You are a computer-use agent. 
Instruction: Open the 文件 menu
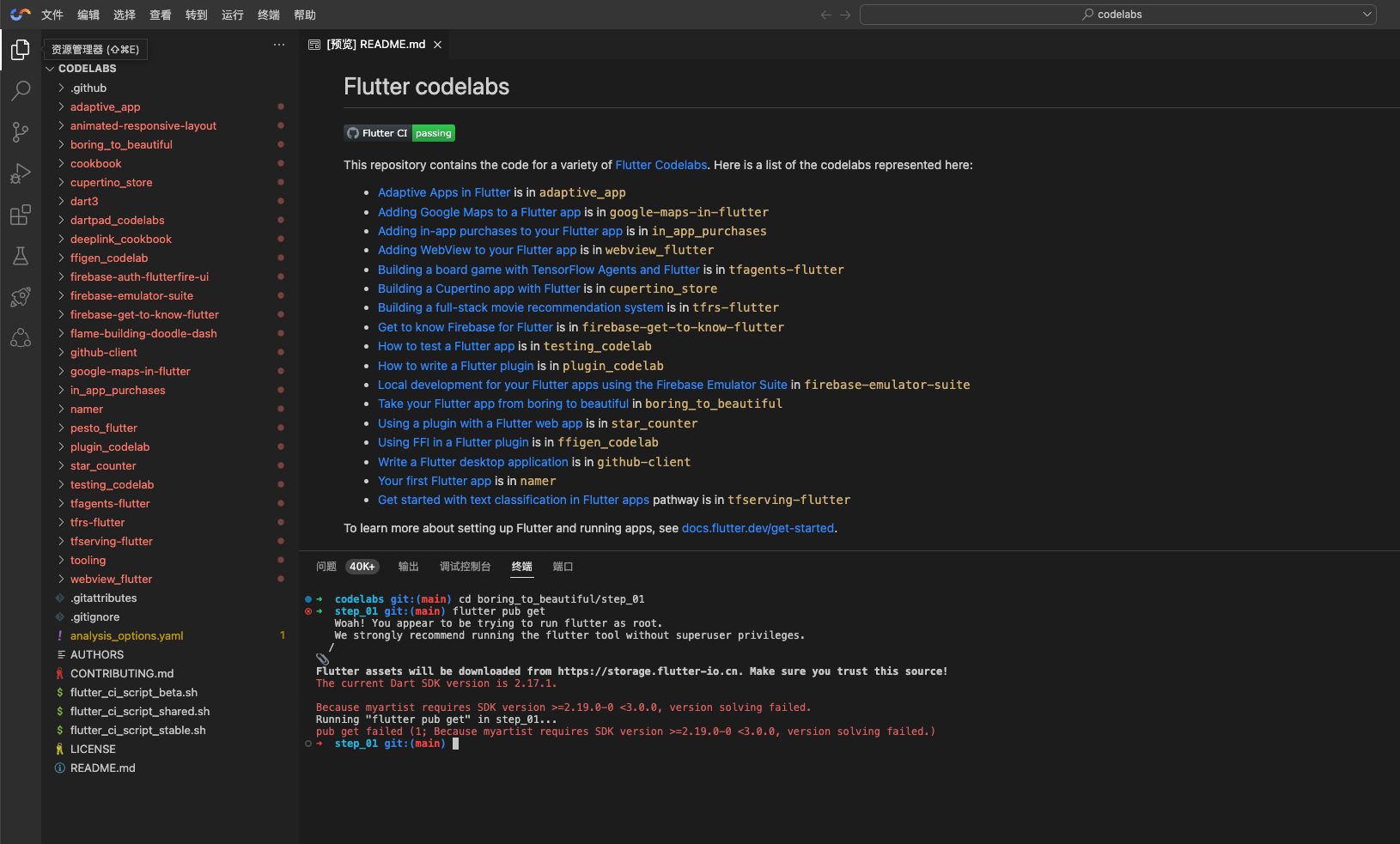point(52,15)
